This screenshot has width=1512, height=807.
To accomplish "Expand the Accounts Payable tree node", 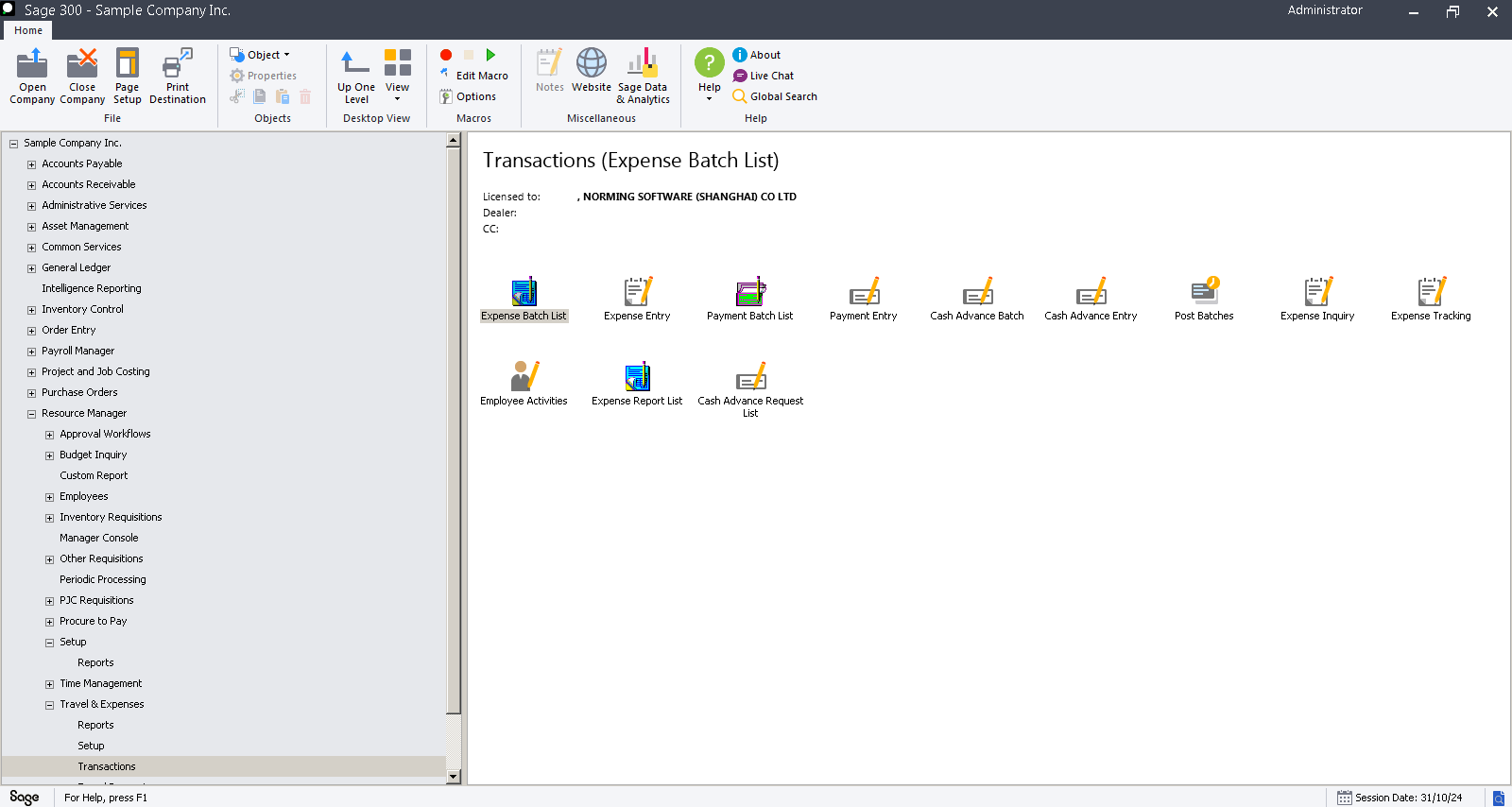I will pos(31,164).
